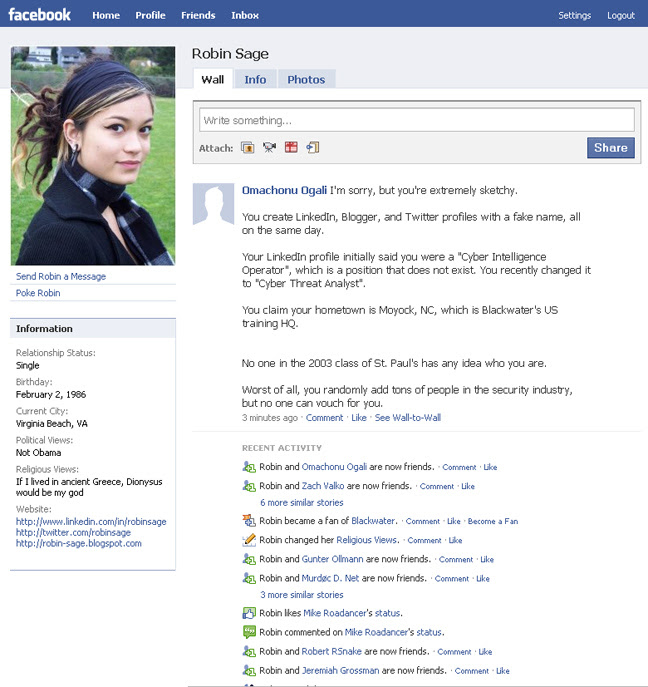Open Friends in the top bar
Screen dimensions: 648x687
point(198,15)
